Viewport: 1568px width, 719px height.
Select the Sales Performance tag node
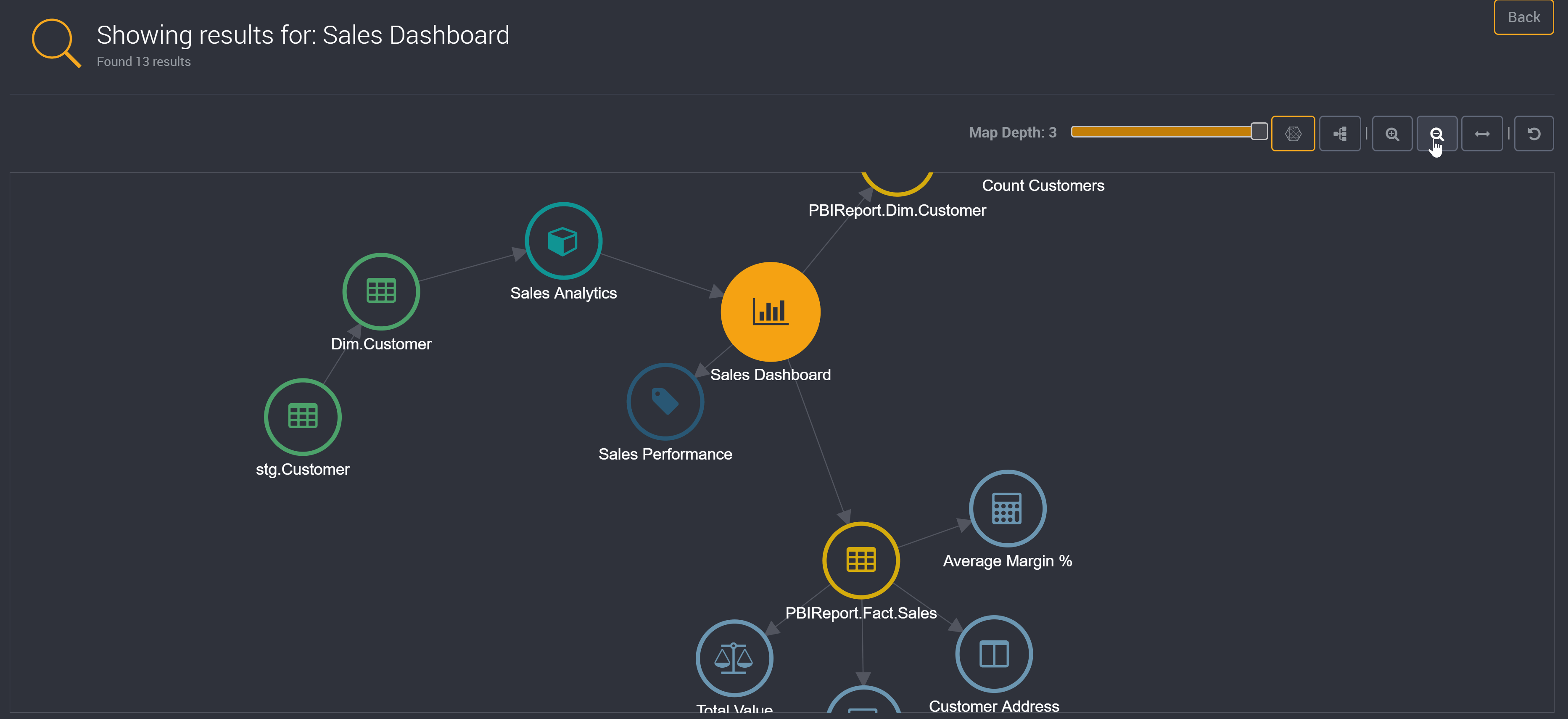[x=665, y=402]
